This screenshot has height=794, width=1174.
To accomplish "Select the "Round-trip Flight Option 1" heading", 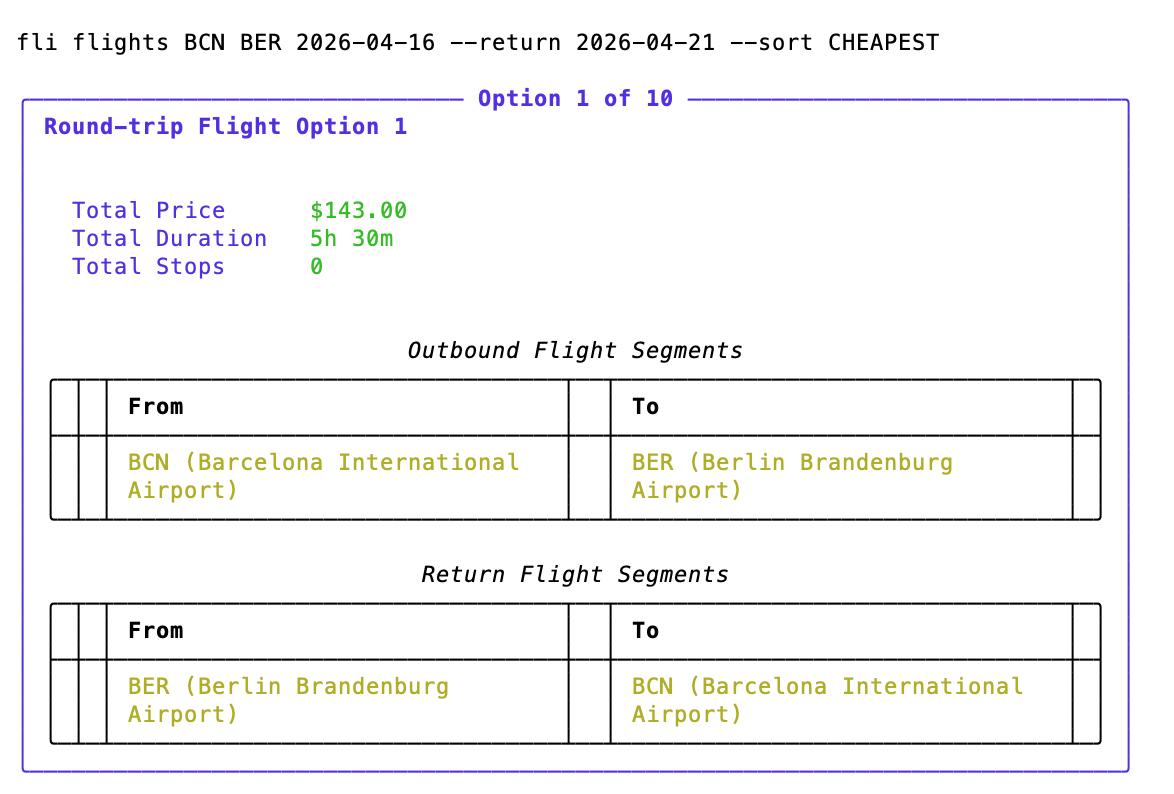I will pyautogui.click(x=225, y=126).
